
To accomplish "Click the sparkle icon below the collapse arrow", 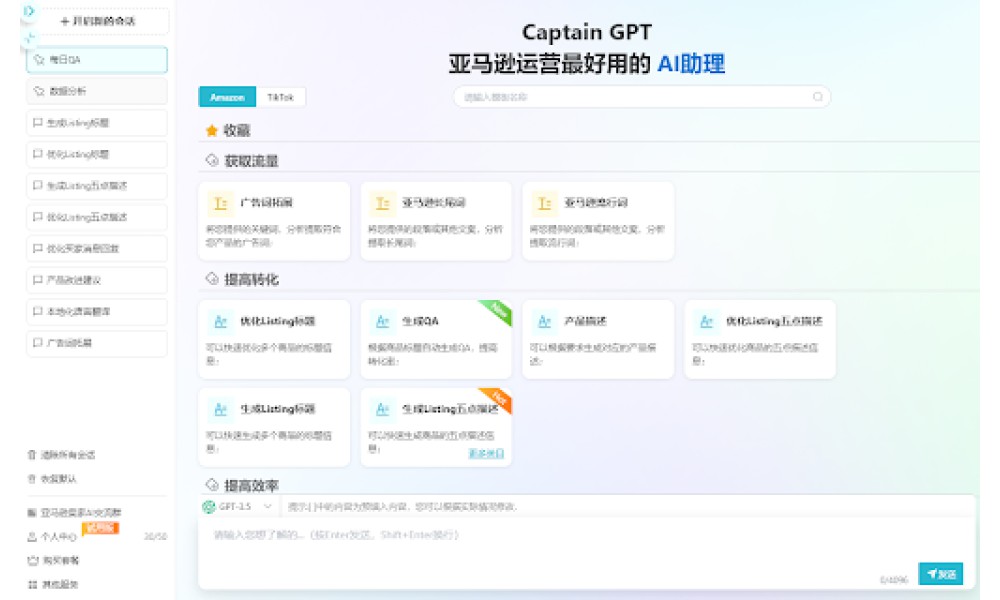I will tap(29, 38).
